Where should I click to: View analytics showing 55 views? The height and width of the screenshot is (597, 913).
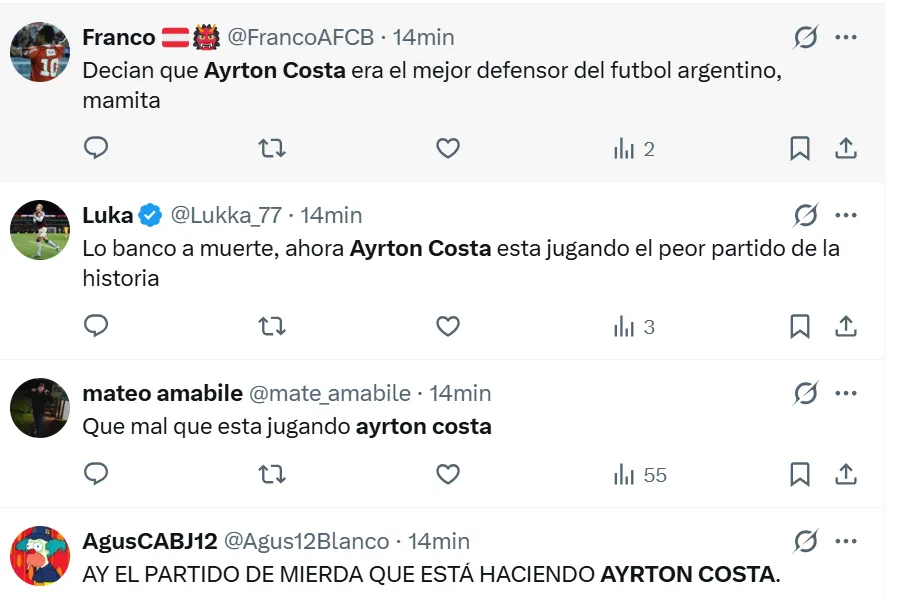pyautogui.click(x=640, y=474)
